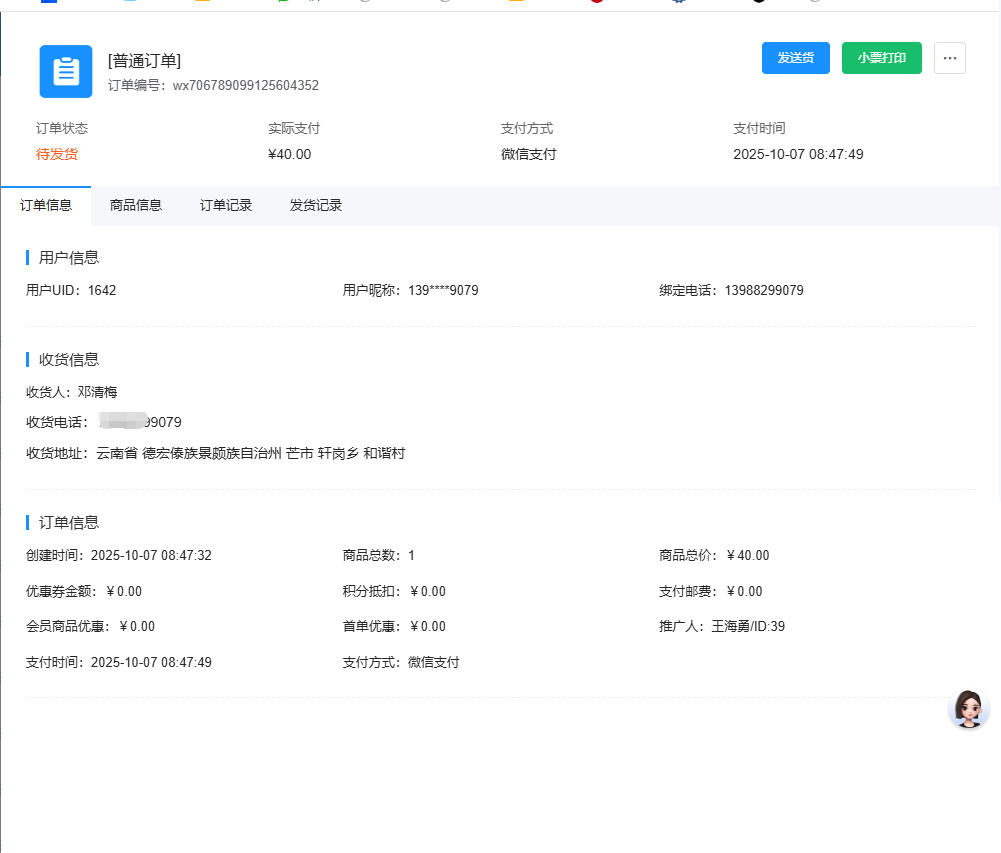Click the 用户信息 section heading
The width and height of the screenshot is (1001, 853).
(69, 258)
